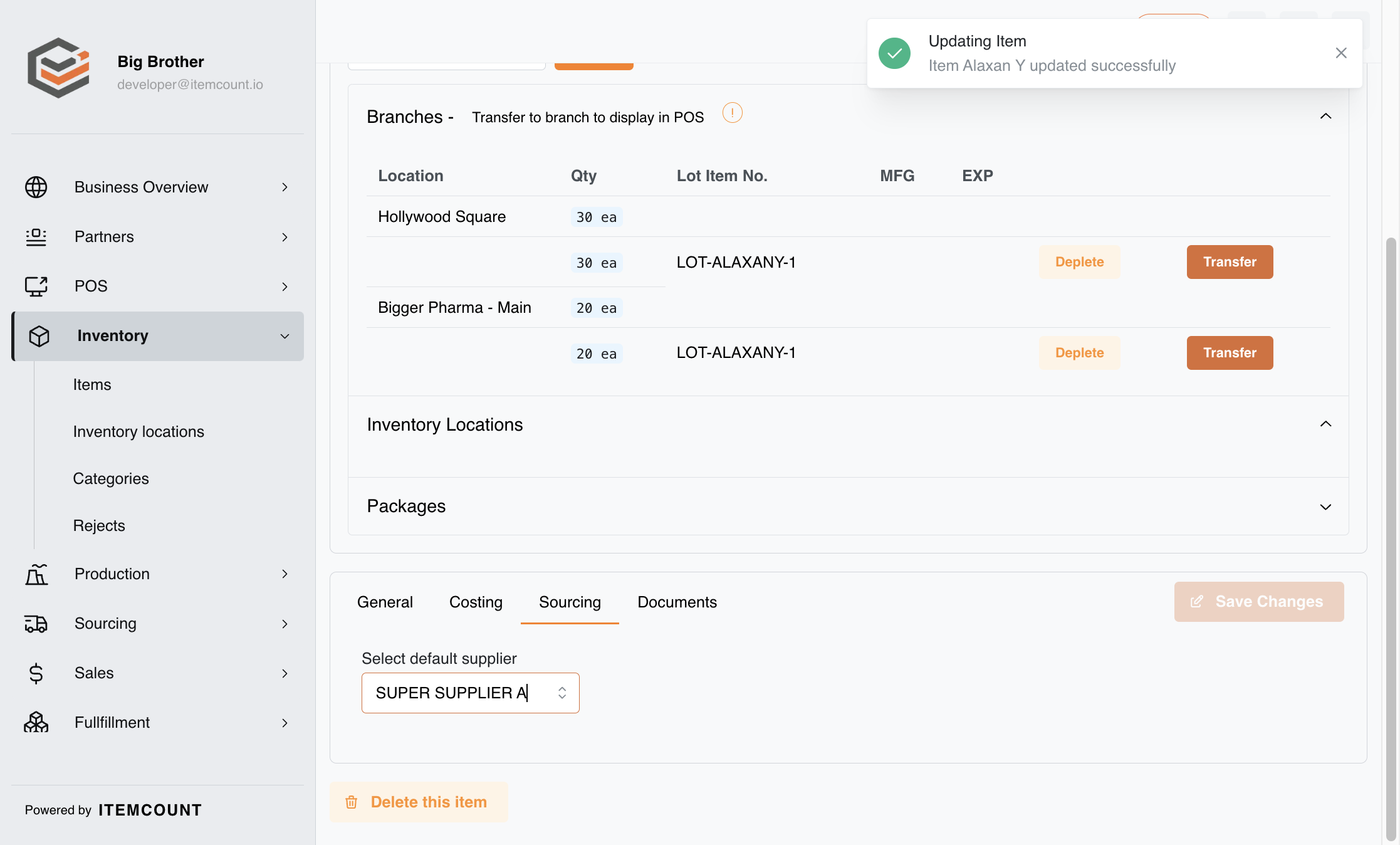Open Rejects submenu item
The height and width of the screenshot is (845, 1400).
tap(99, 526)
